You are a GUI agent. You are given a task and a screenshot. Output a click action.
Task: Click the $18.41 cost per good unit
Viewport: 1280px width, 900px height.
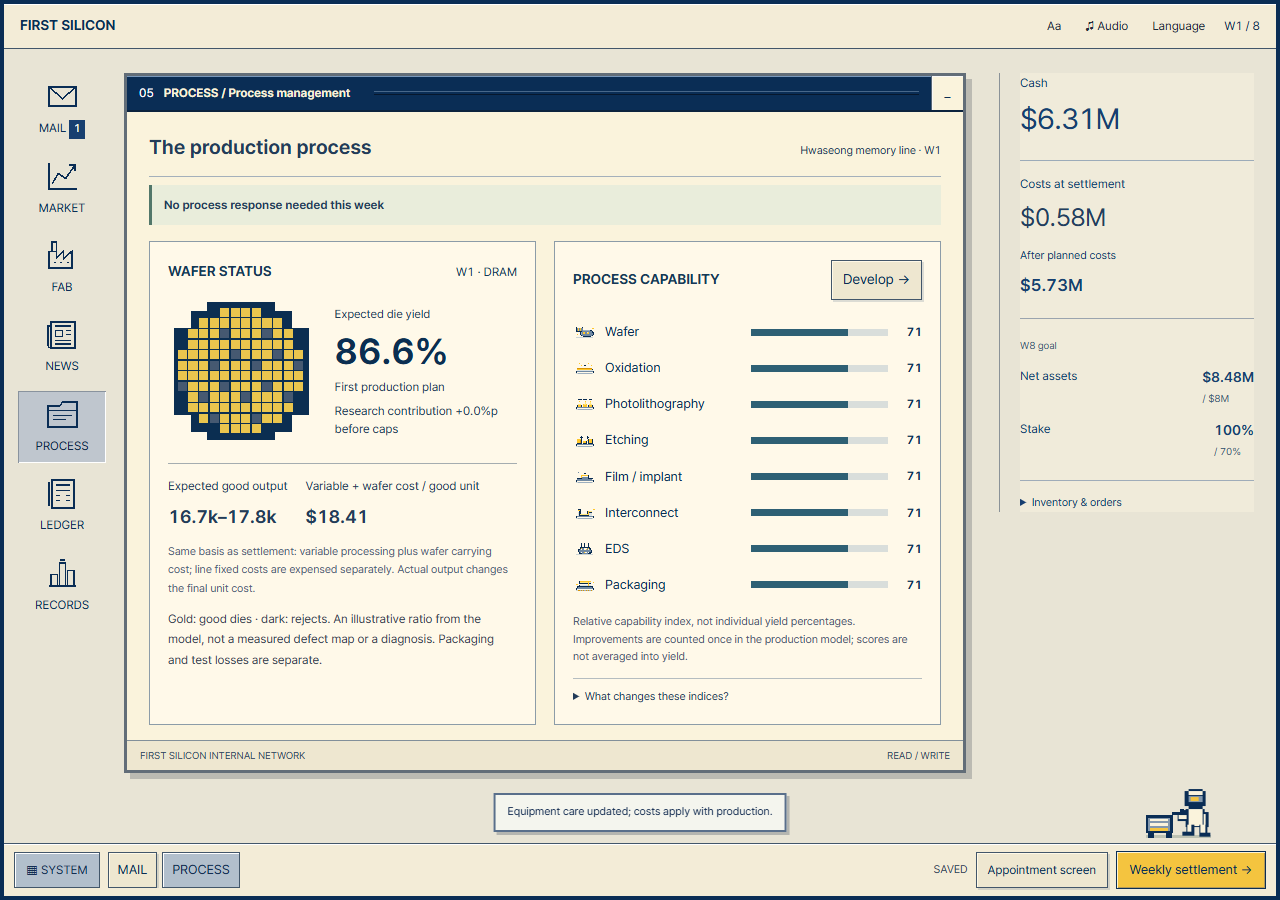(337, 517)
